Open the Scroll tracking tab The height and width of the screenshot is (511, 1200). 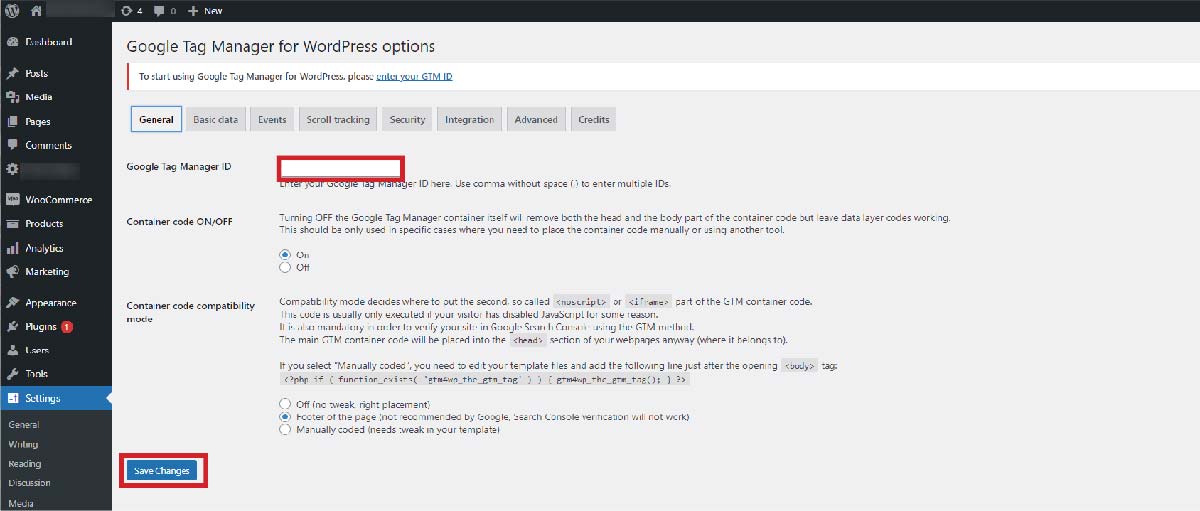(338, 120)
